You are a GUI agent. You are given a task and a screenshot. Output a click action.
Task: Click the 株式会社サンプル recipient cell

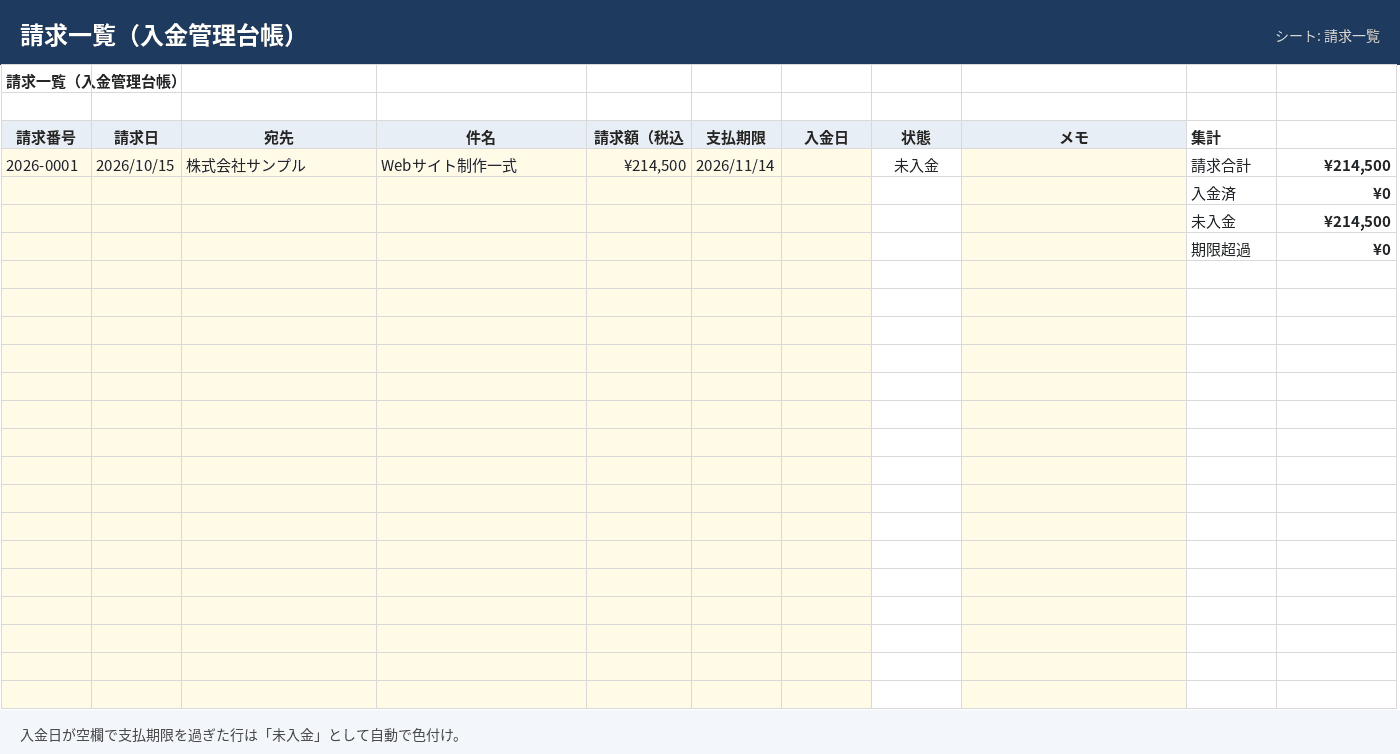pos(279,165)
